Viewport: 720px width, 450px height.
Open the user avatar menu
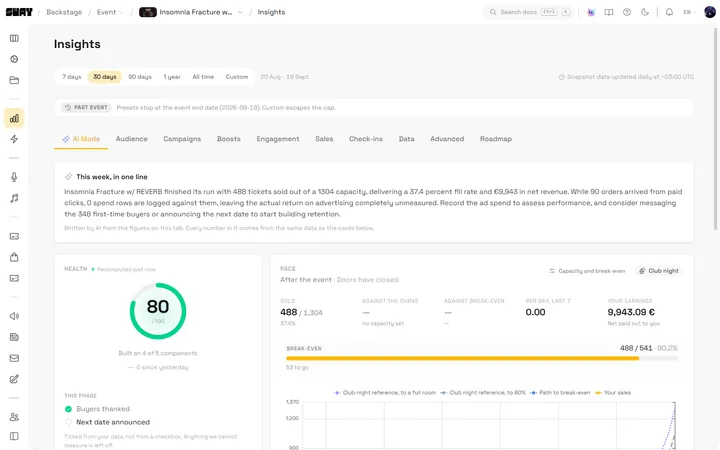[x=710, y=12]
